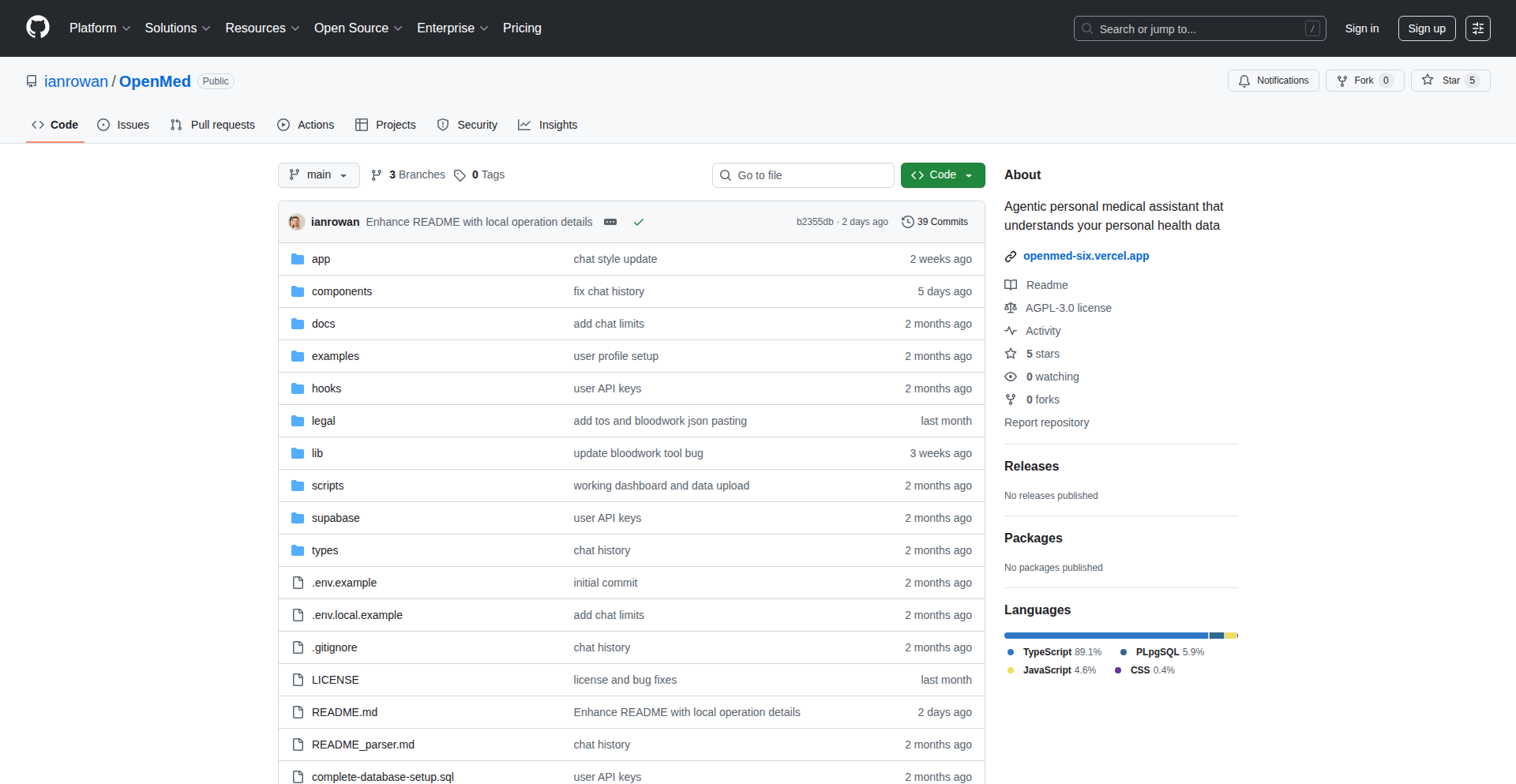Viewport: 1516px width, 784px height.
Task: Click the verified checkmark on latest commit
Action: pos(639,222)
